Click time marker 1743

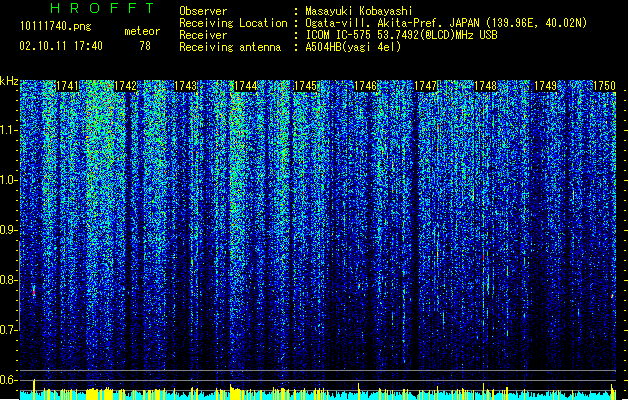(186, 86)
